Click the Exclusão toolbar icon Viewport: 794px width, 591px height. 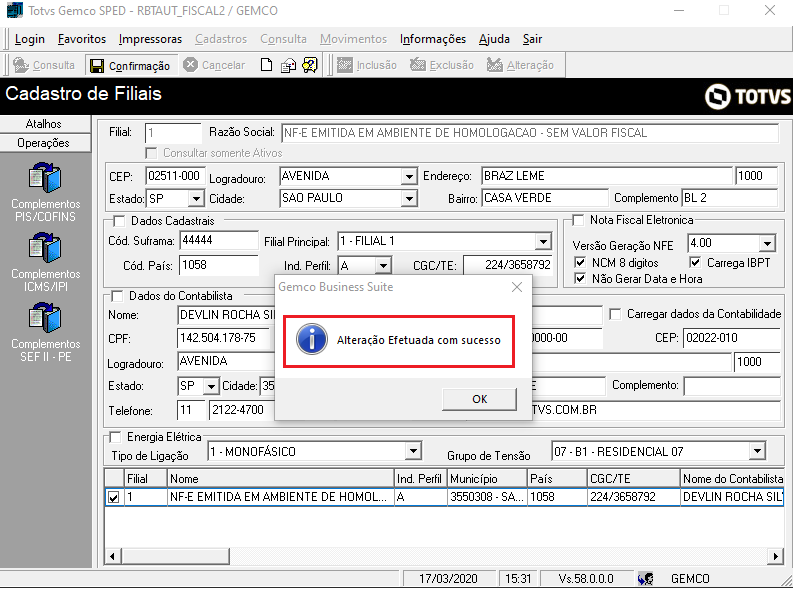(418, 65)
